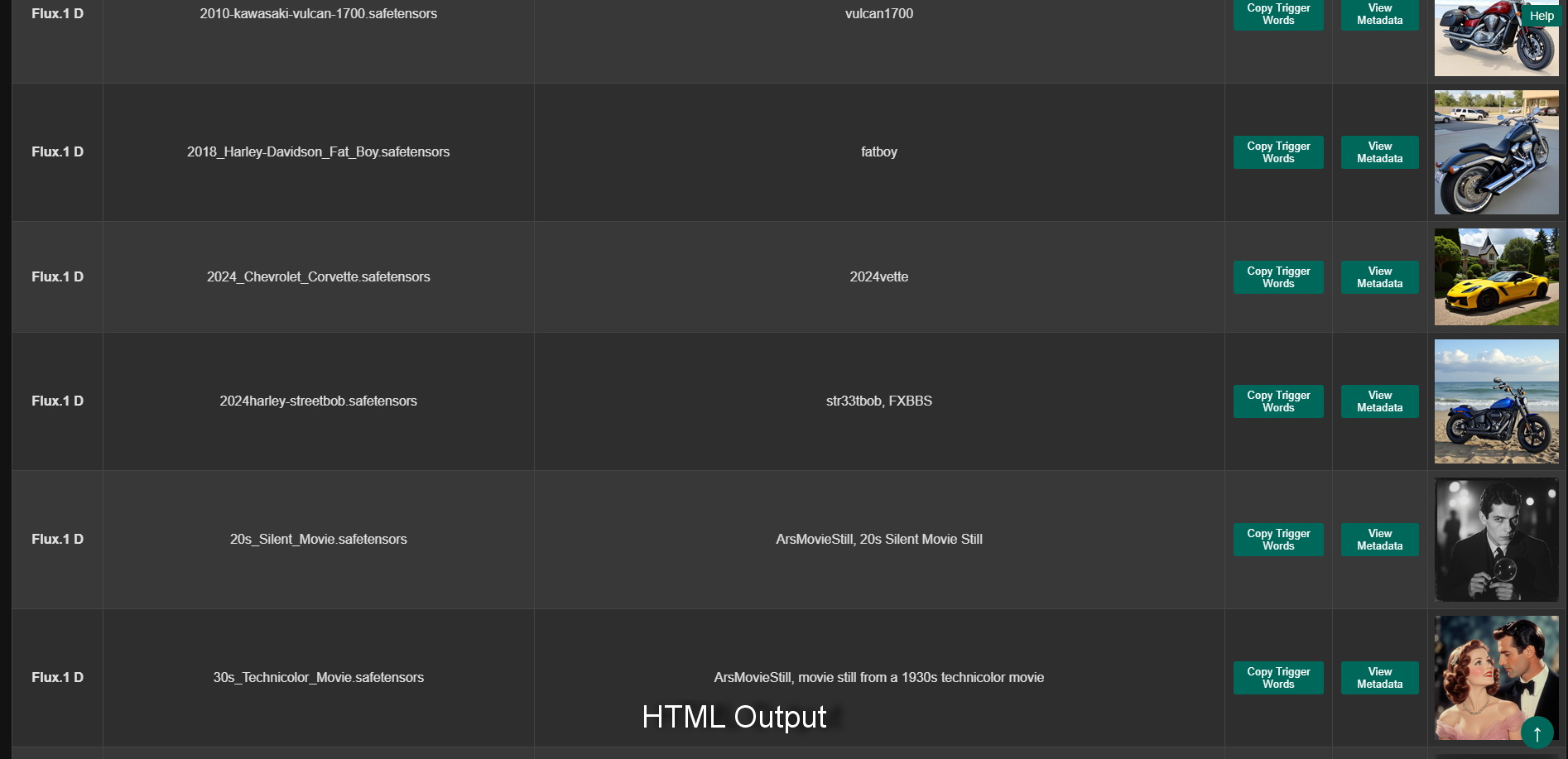Open the Help button
This screenshot has width=1568, height=759.
point(1541,16)
